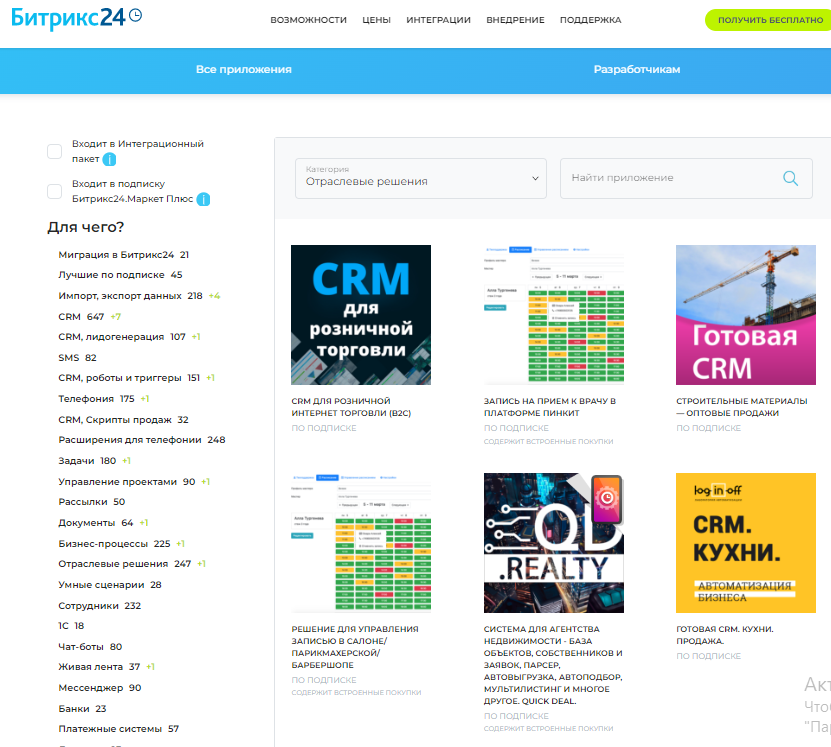The width and height of the screenshot is (831, 747).
Task: Open QD.REALTY app thumbnail
Action: pyautogui.click(x=554, y=543)
